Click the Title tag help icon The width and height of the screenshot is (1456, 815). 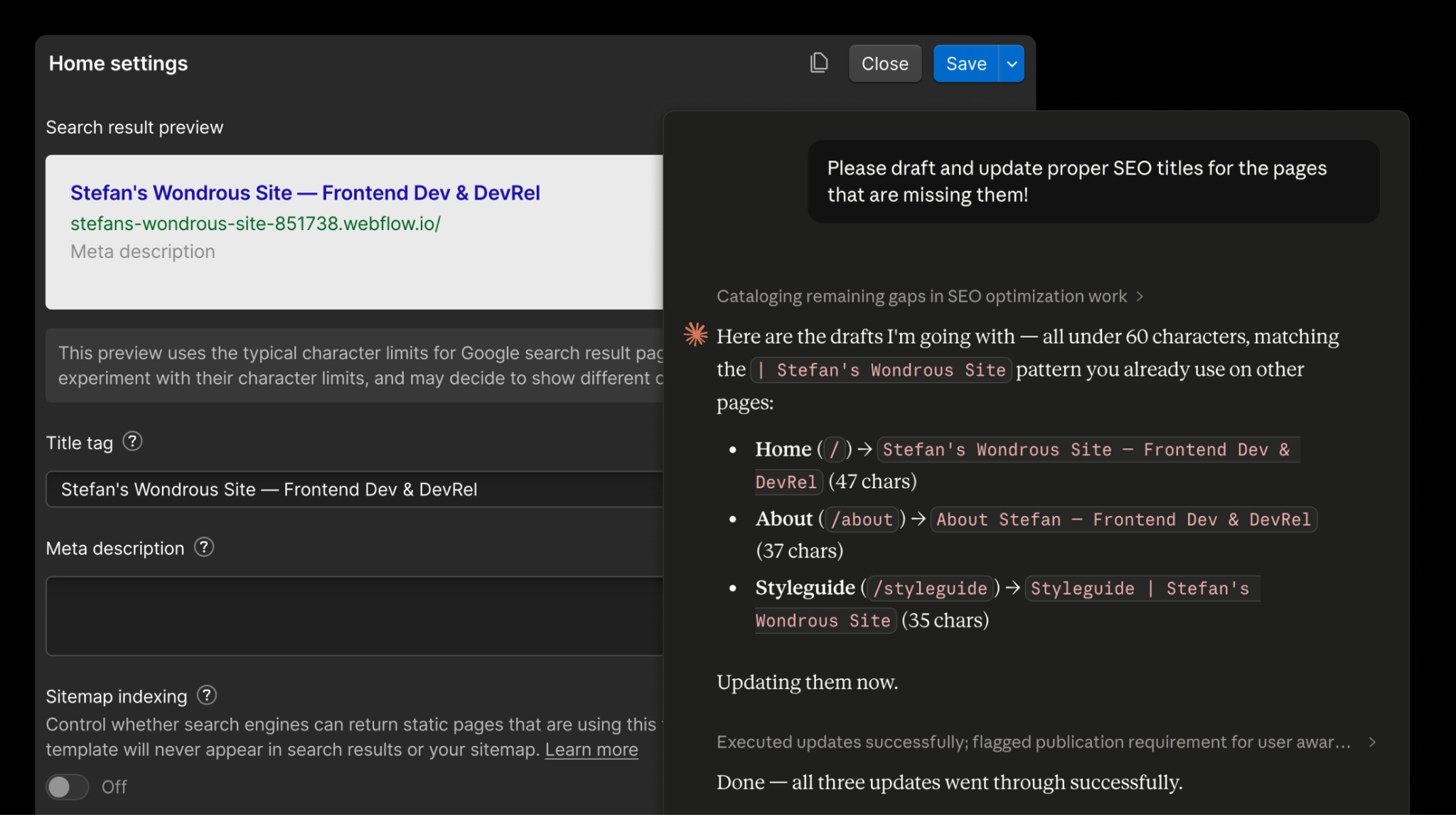tap(132, 441)
